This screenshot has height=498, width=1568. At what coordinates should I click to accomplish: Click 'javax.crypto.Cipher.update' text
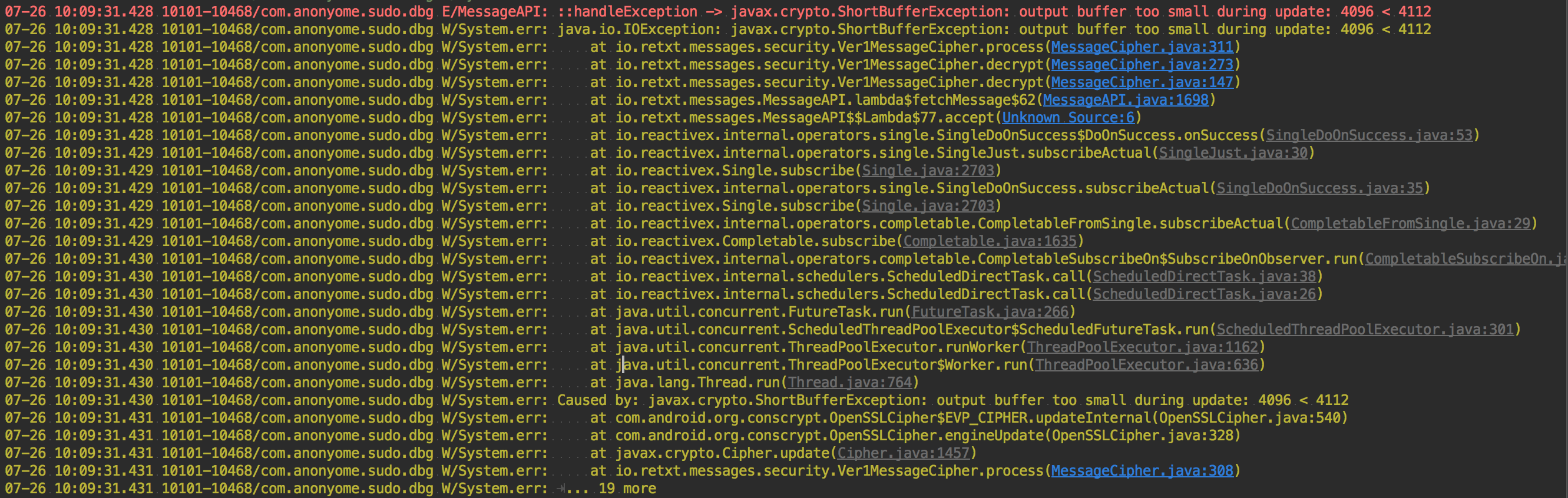pos(723,453)
